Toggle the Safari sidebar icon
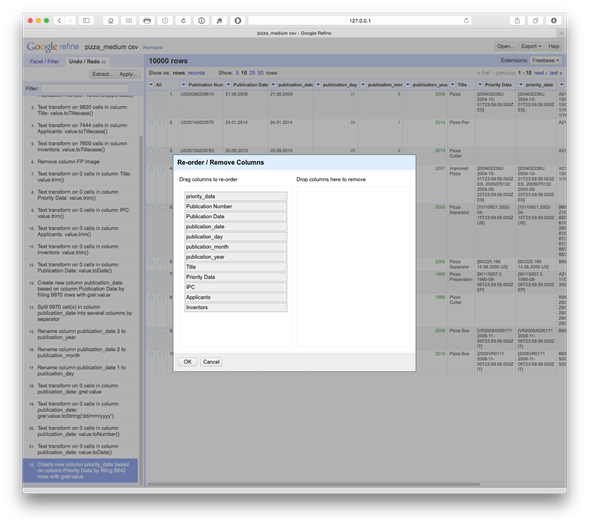The image size is (589, 526). pos(86,21)
